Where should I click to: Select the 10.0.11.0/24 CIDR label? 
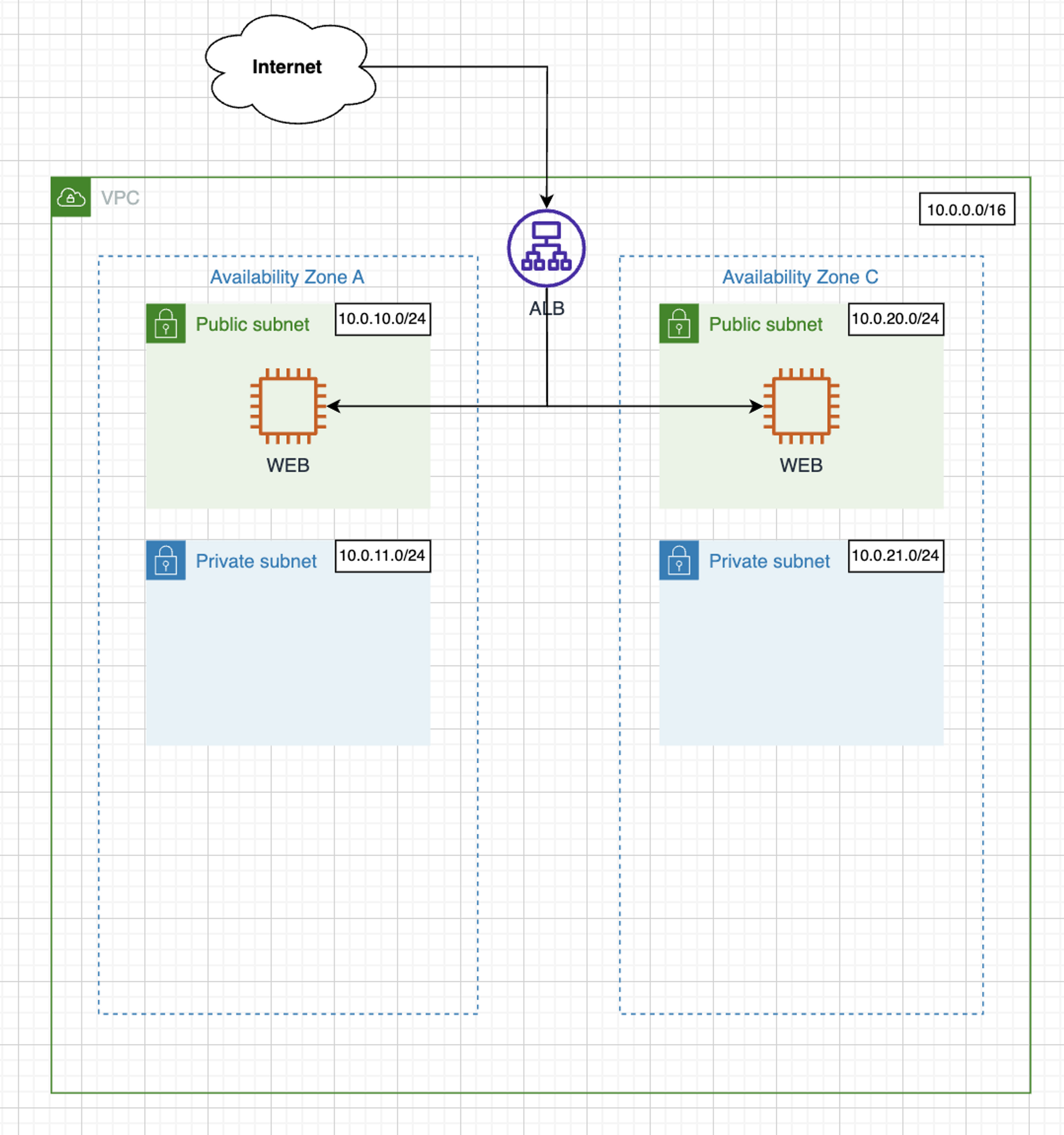coord(383,556)
